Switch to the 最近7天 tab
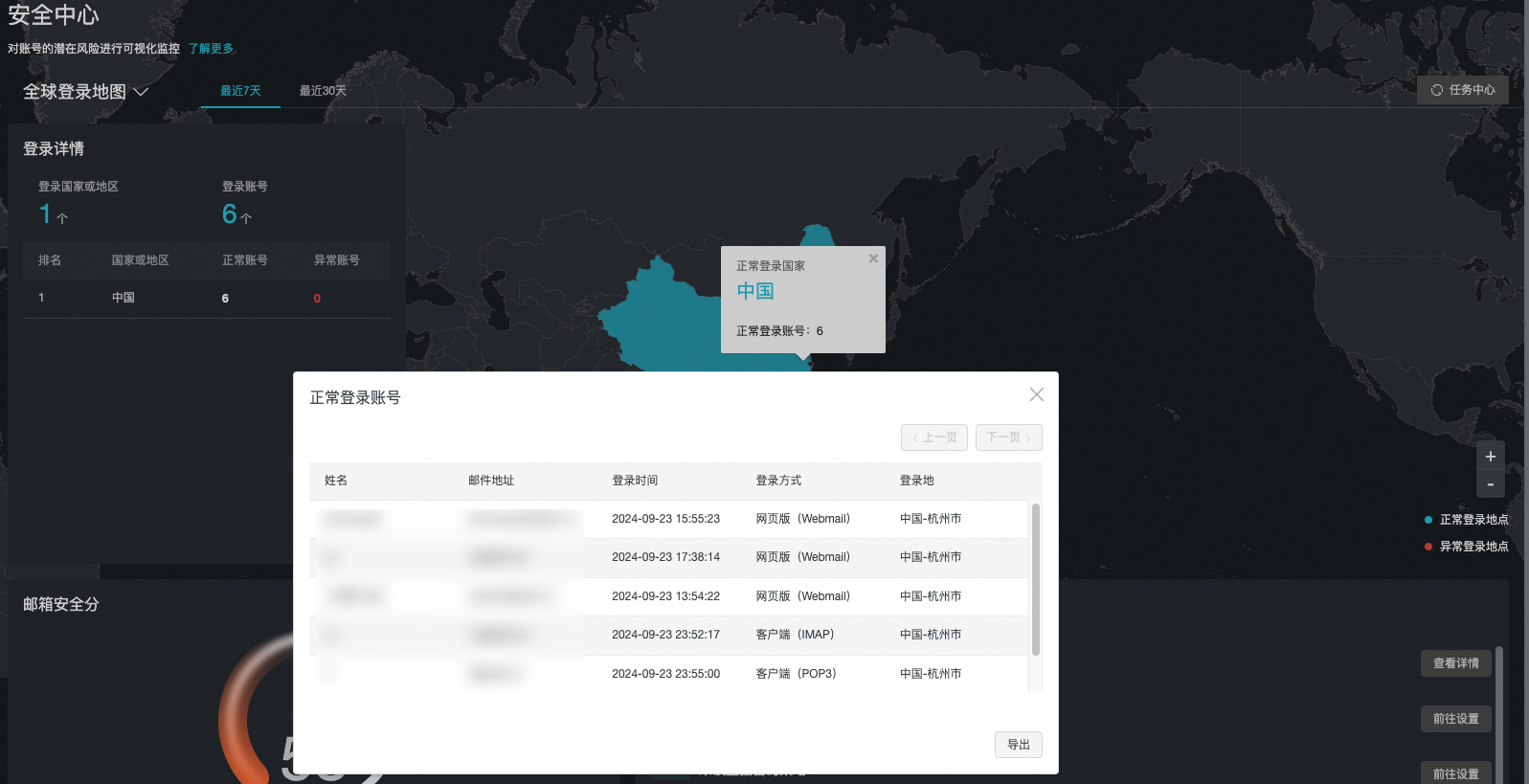 tap(240, 91)
